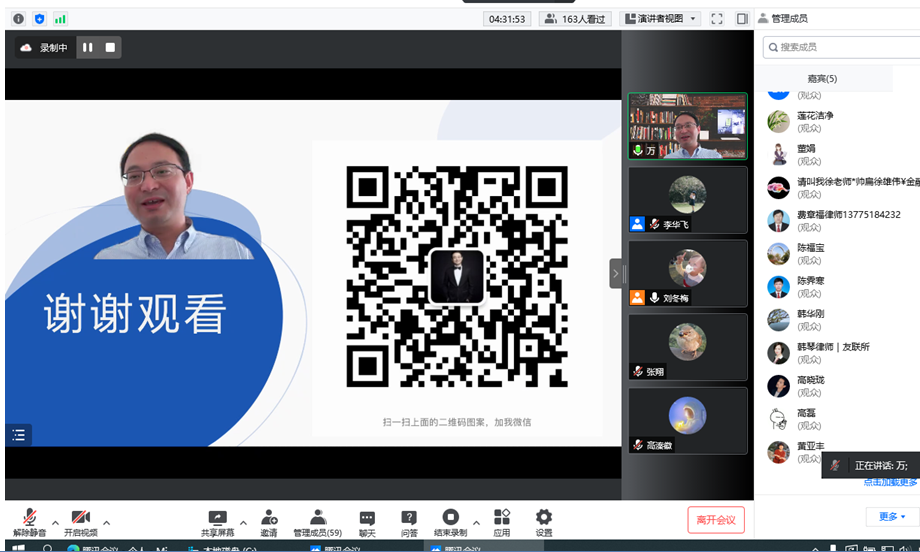Collapse the video thumbnails strip arrow
920x552 pixels.
click(x=615, y=273)
